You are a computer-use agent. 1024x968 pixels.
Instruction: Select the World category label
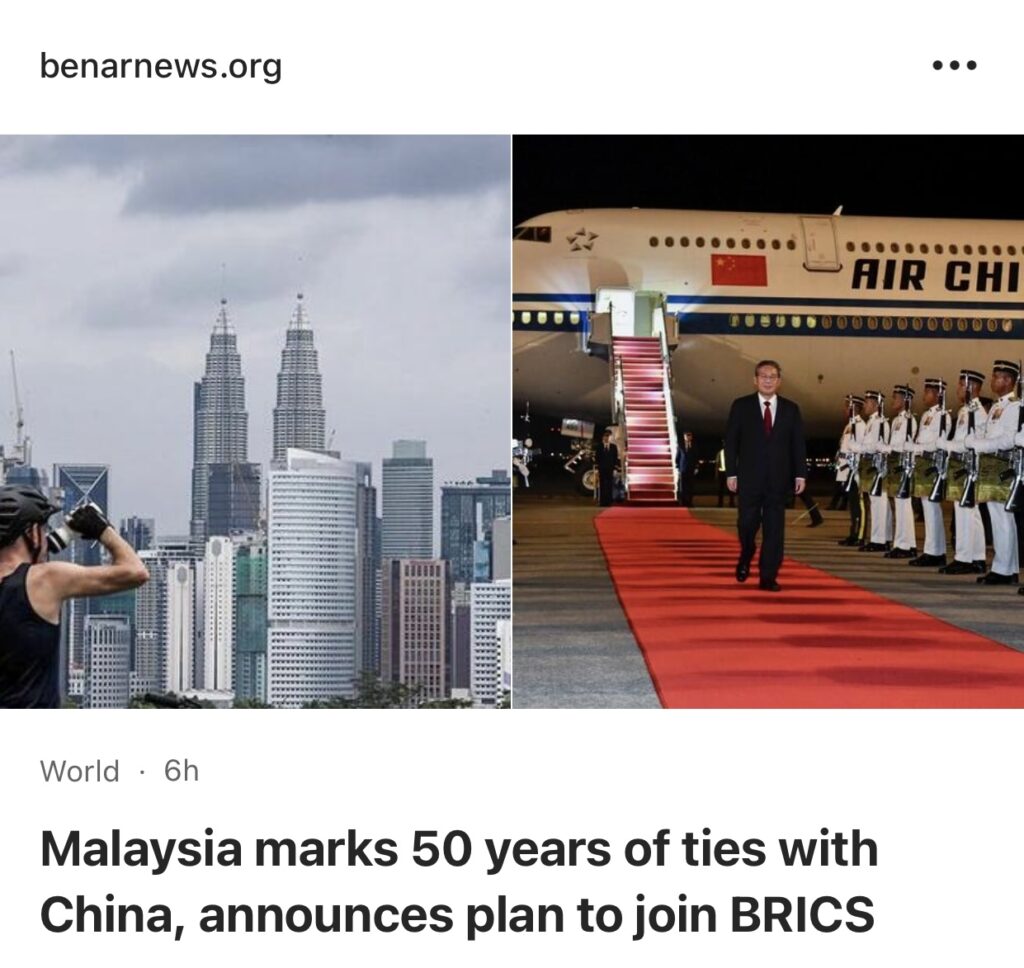tap(80, 771)
